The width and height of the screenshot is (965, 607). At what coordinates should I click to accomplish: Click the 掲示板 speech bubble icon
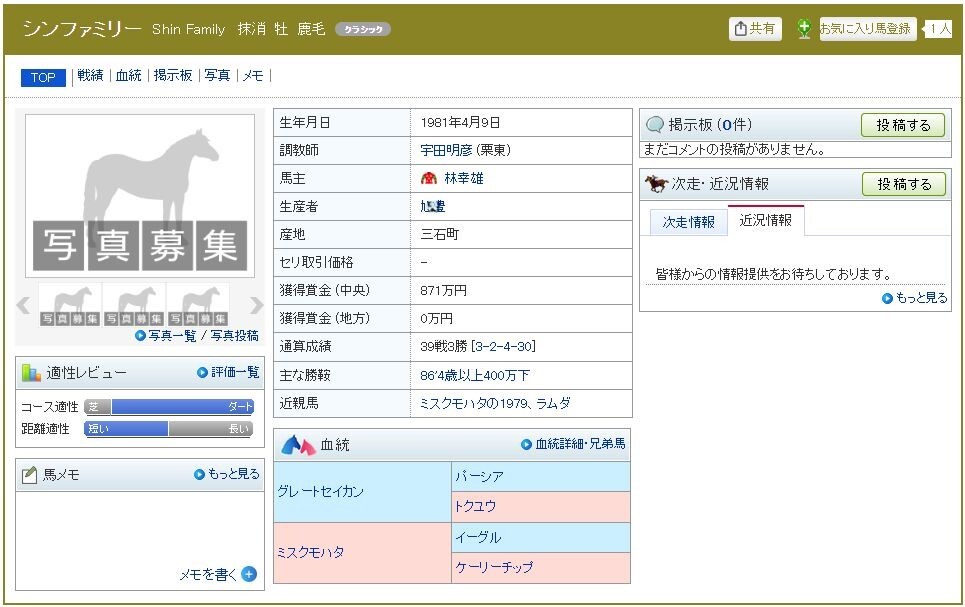coord(654,125)
